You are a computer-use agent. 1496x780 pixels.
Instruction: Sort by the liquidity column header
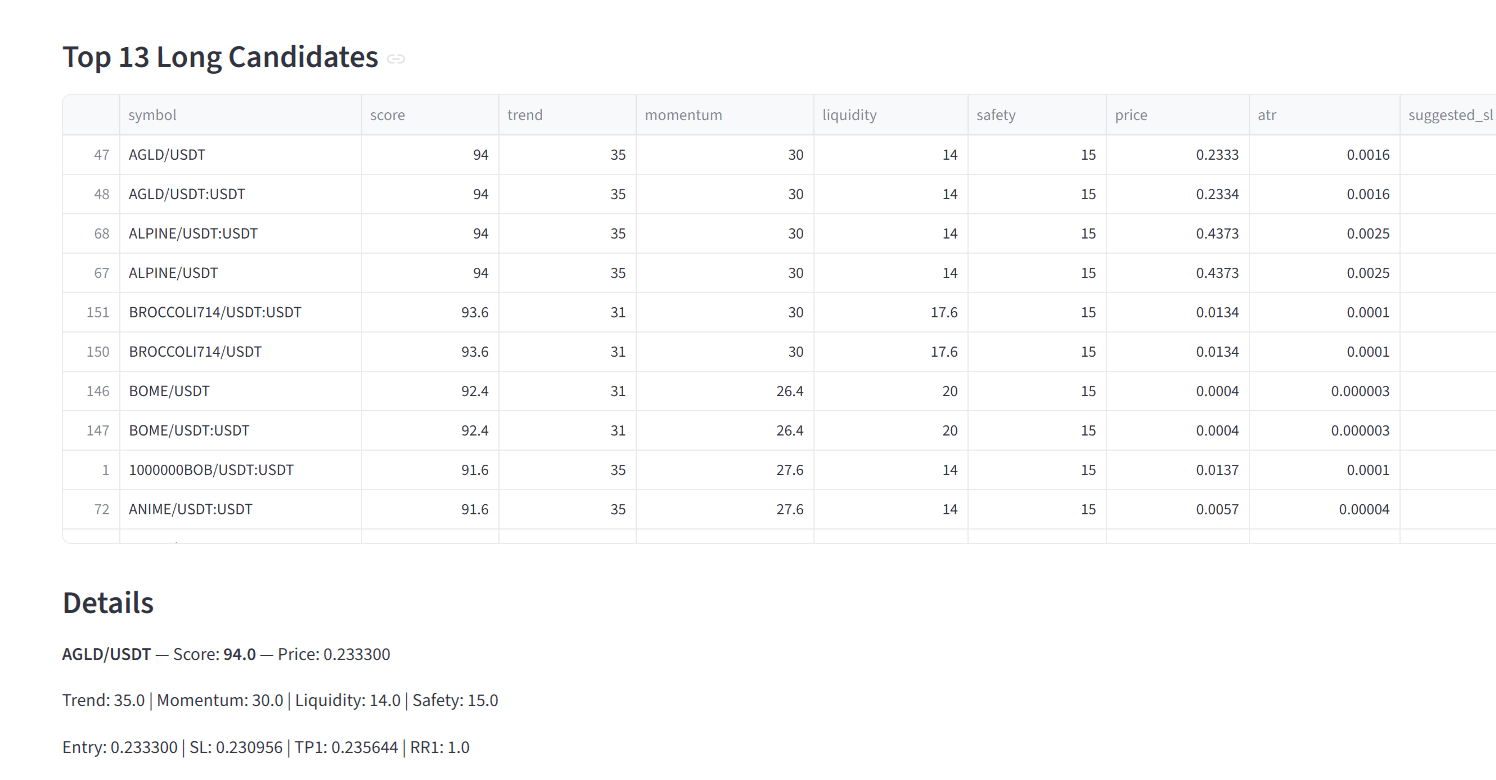(849, 115)
